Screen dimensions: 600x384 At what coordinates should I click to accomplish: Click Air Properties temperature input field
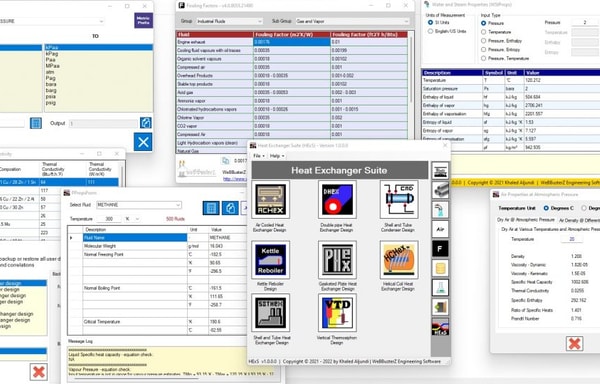pyautogui.click(x=572, y=239)
